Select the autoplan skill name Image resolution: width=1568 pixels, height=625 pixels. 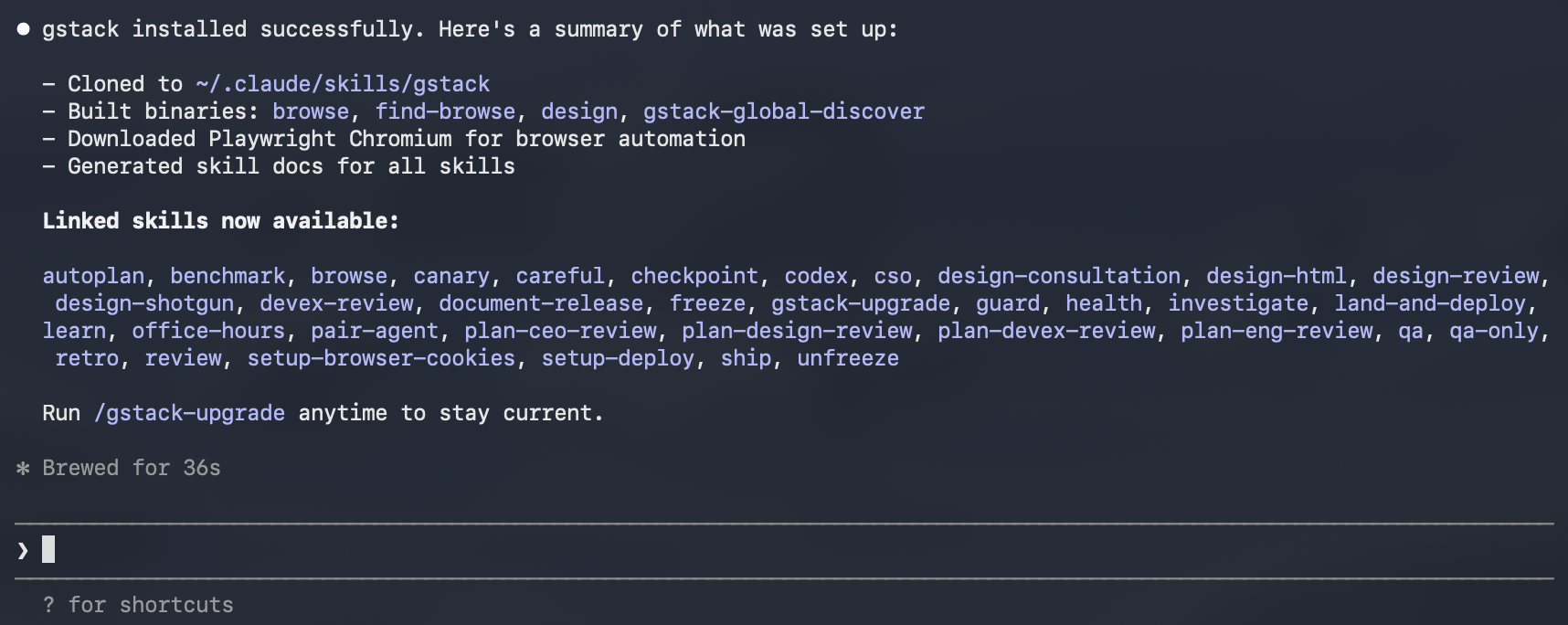(x=93, y=276)
